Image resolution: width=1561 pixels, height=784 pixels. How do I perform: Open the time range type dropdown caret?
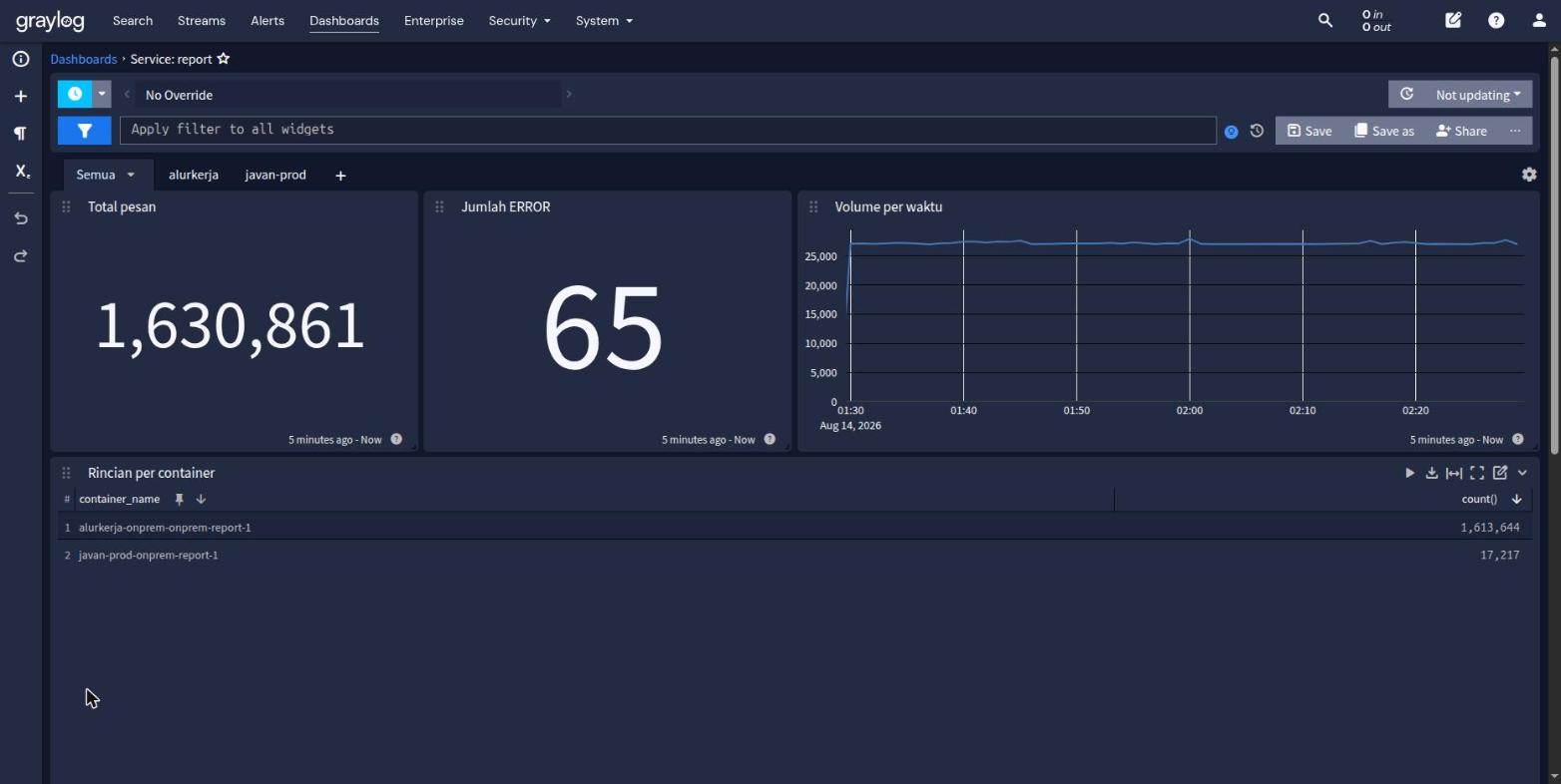102,95
